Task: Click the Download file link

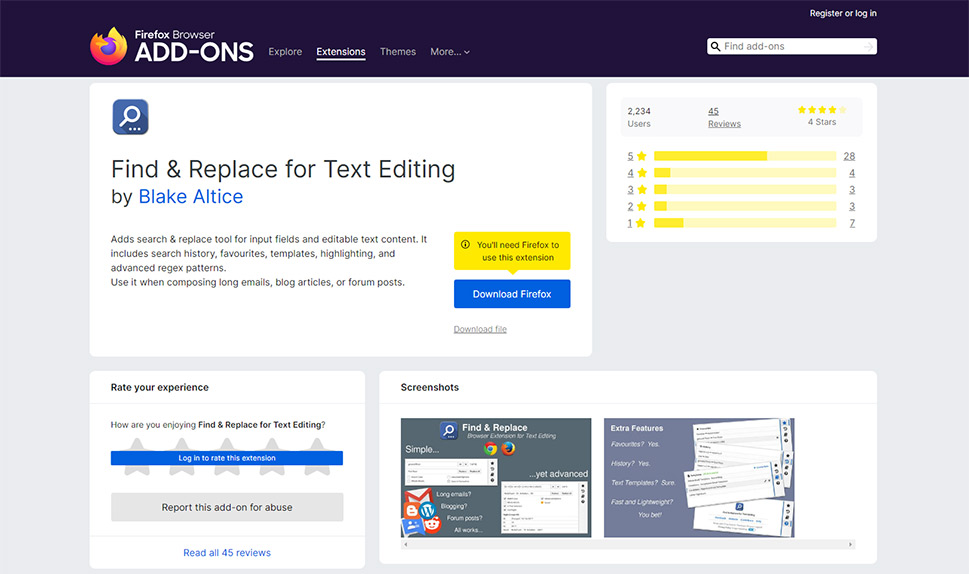Action: 480,329
